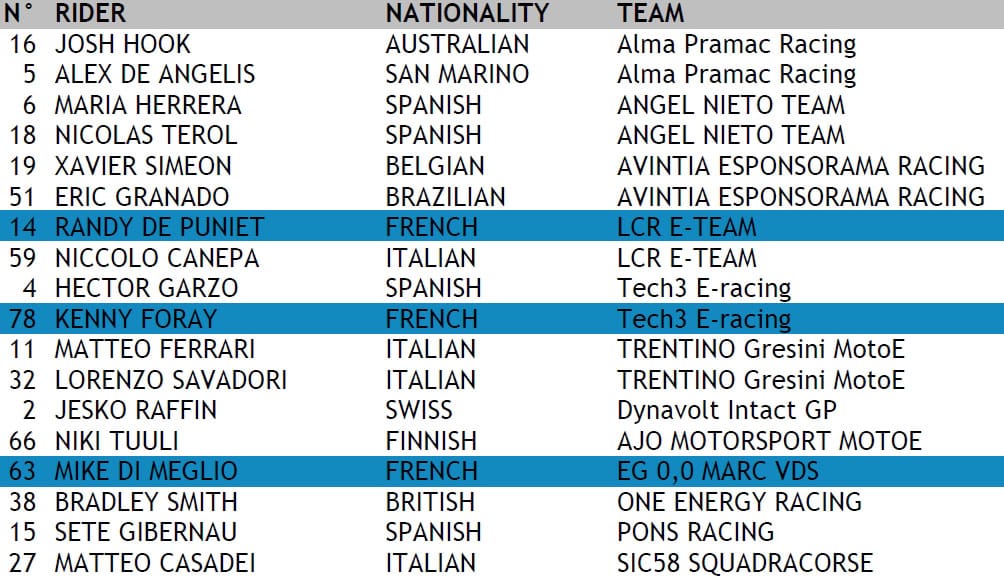Select the PONS RACING team cell
The height and width of the screenshot is (577, 1004).
point(695,532)
